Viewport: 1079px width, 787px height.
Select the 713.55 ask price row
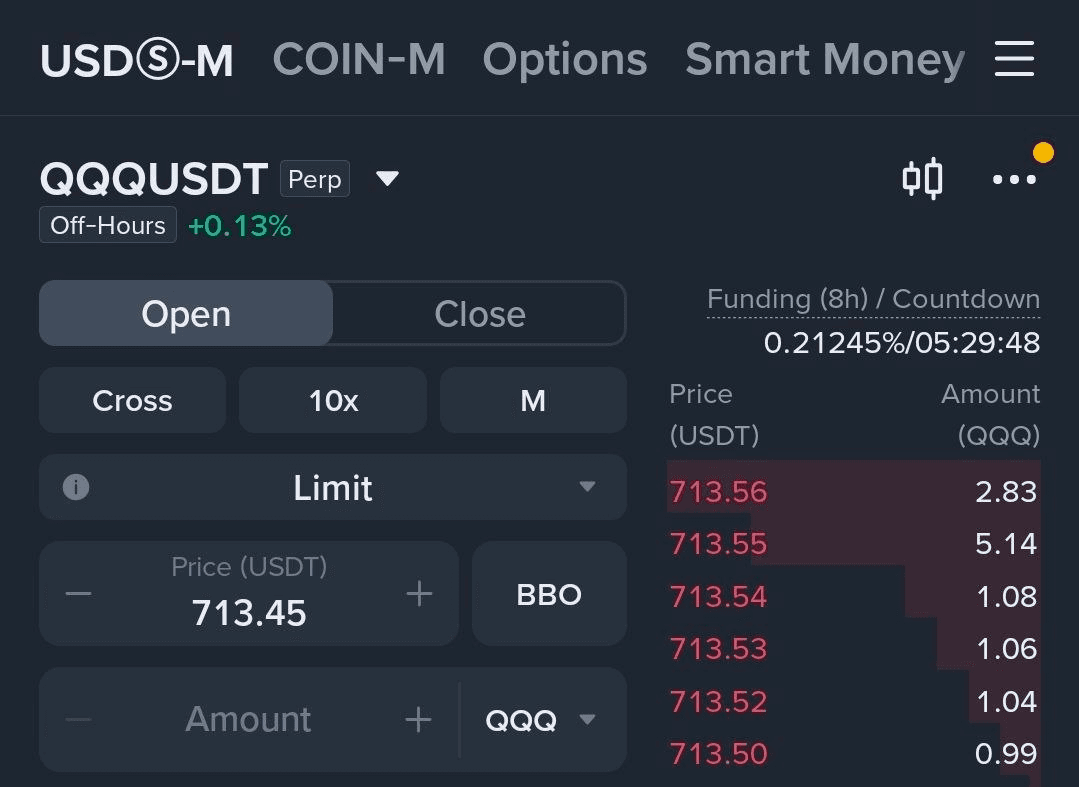click(853, 543)
